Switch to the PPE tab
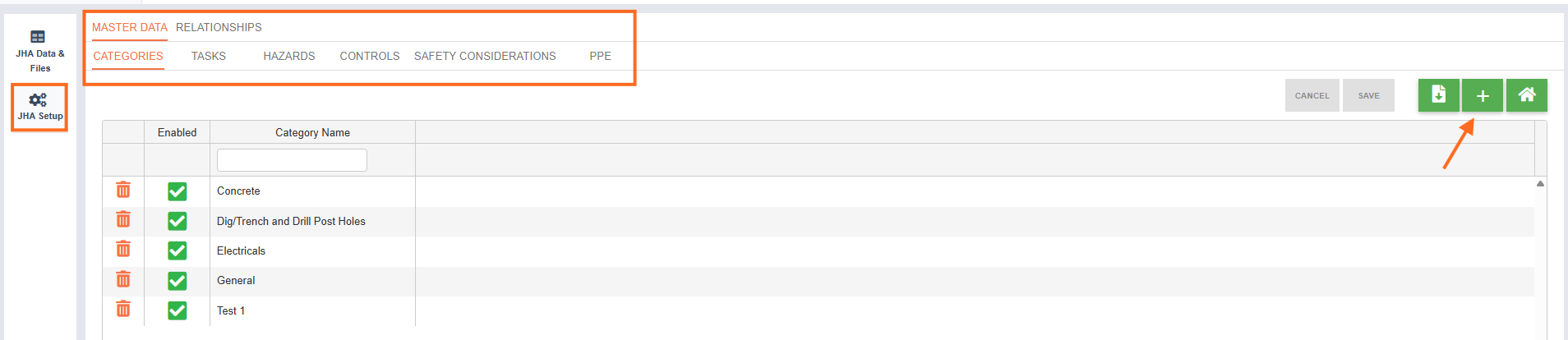Viewport: 1568px width, 340px height. coord(600,56)
